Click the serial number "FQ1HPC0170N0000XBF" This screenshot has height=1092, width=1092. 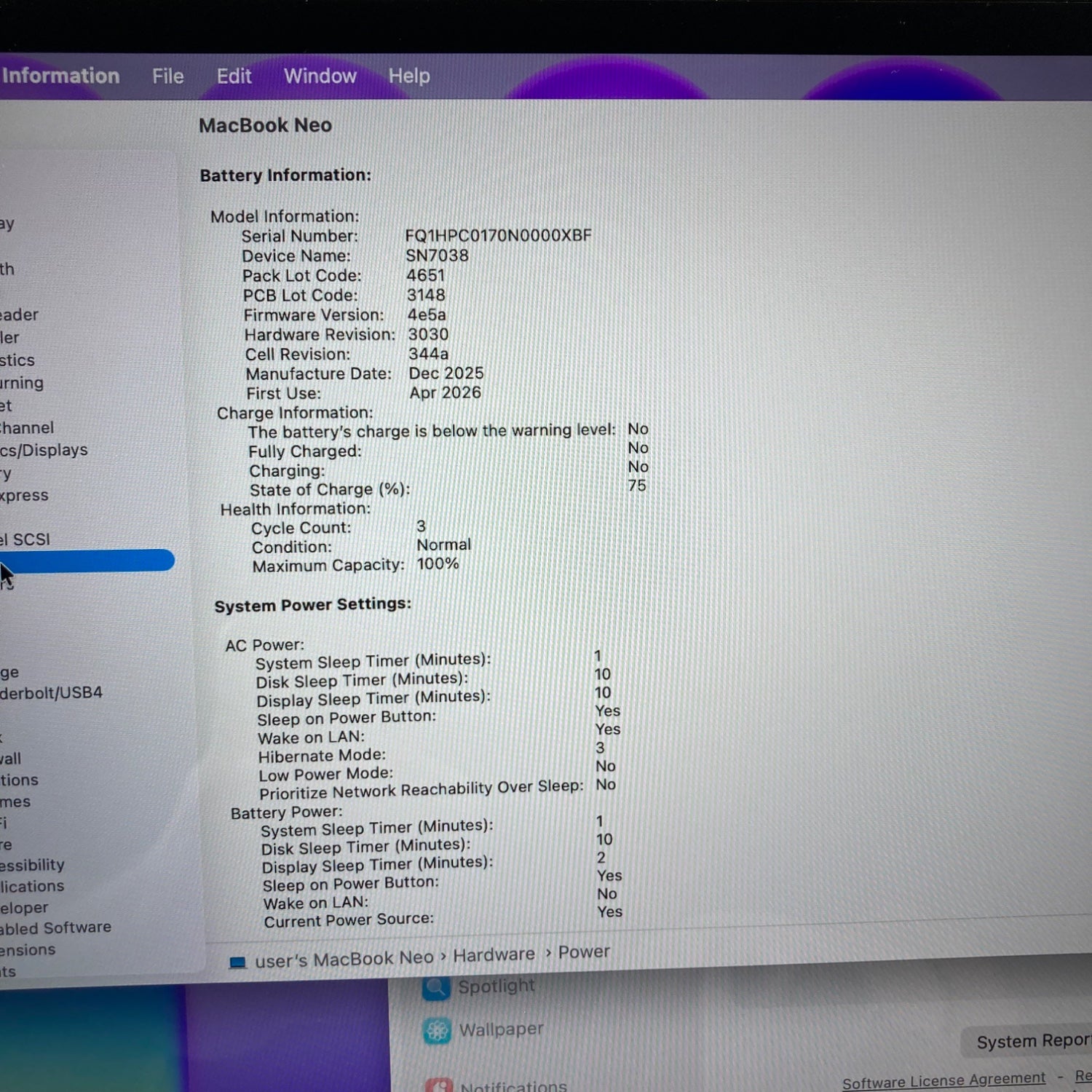pos(499,235)
